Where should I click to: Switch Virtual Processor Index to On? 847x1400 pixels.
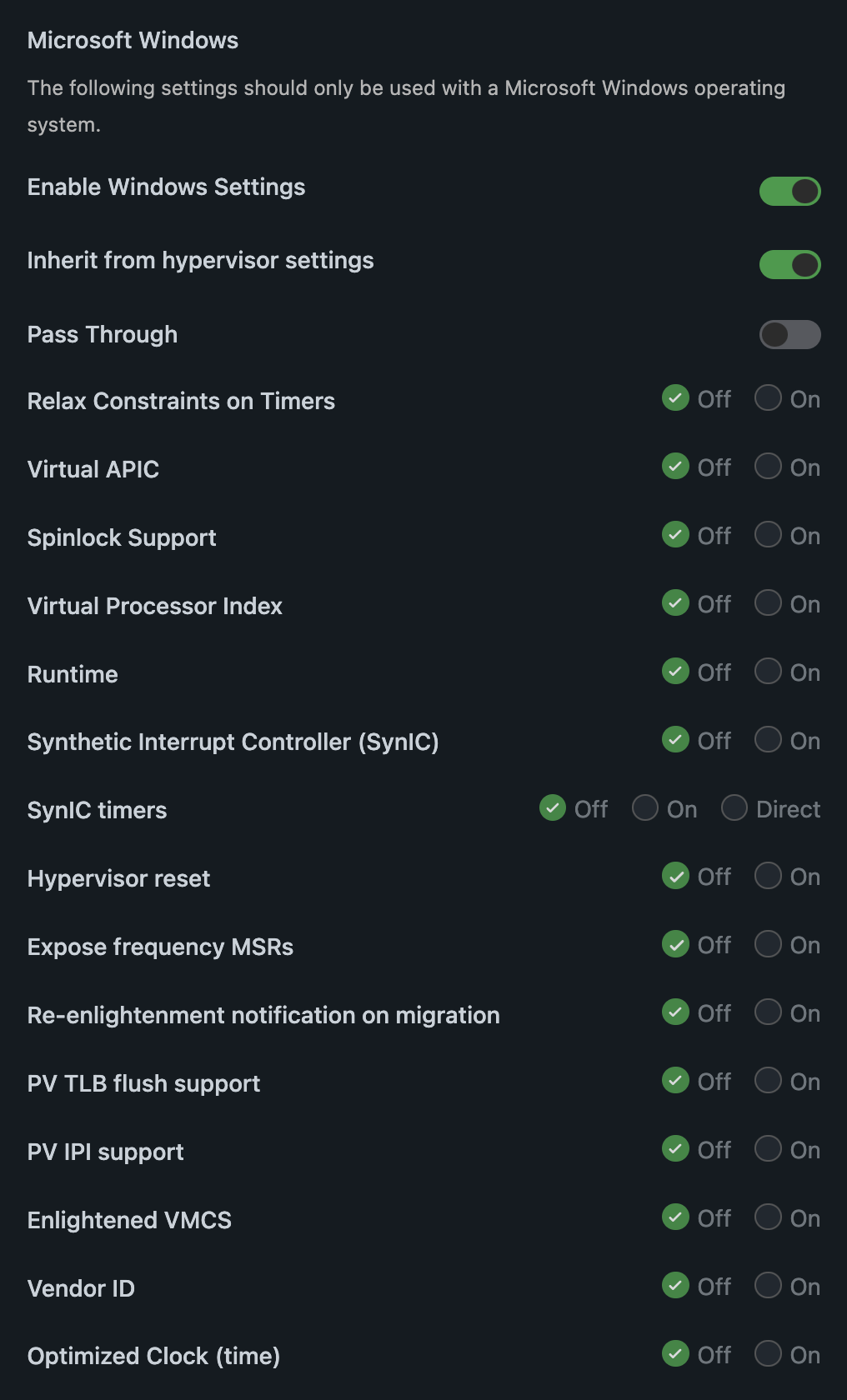click(x=768, y=603)
